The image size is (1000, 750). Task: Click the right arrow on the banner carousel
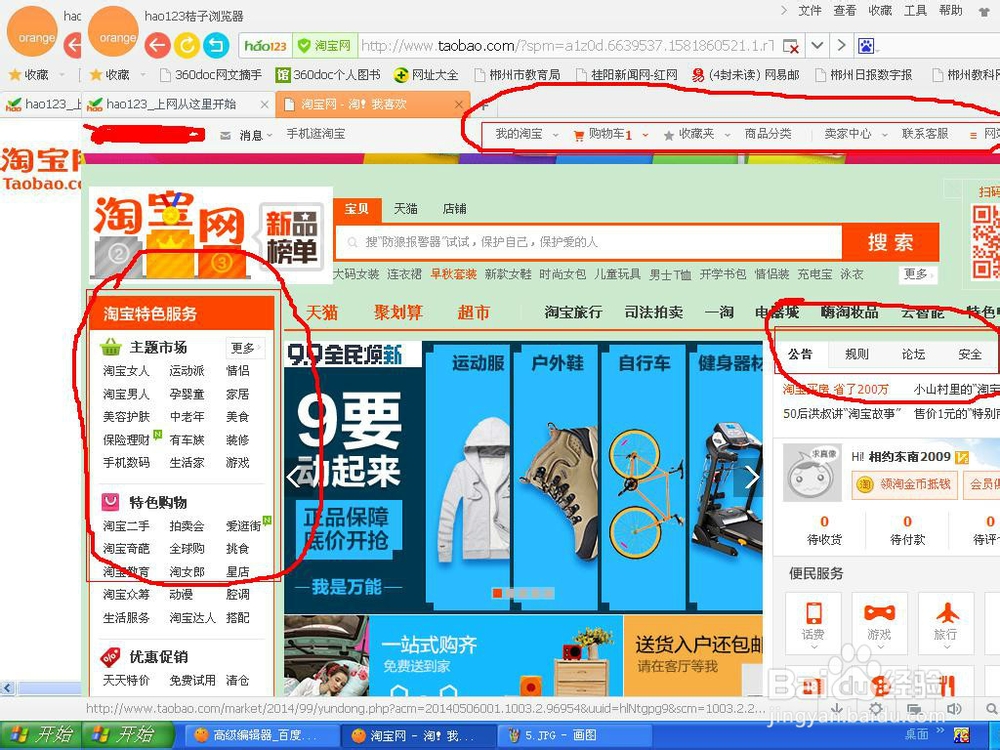[x=753, y=479]
